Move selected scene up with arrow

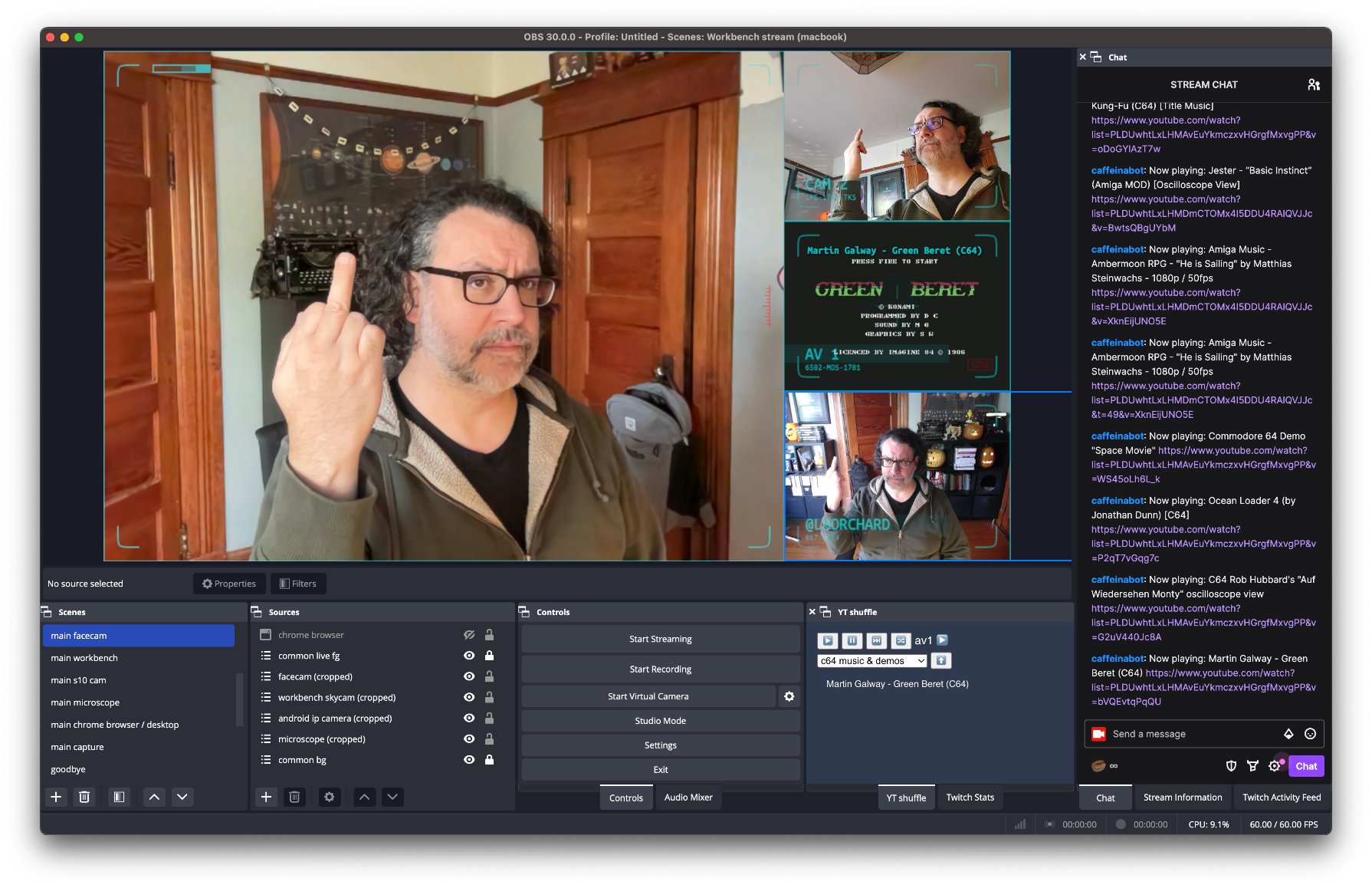click(154, 797)
